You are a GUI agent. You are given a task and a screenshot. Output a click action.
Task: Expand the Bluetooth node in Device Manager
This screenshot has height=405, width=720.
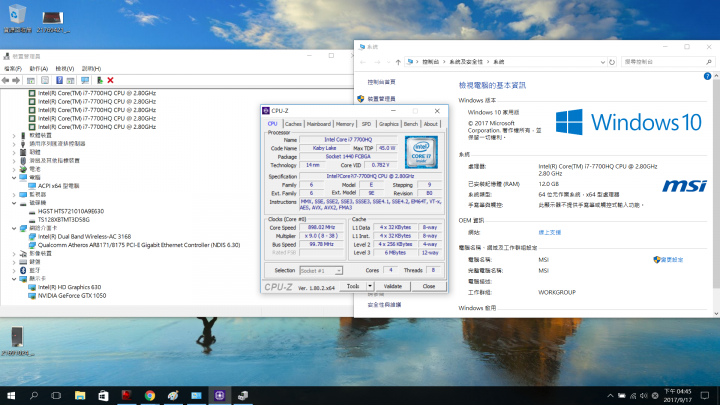pos(14,270)
